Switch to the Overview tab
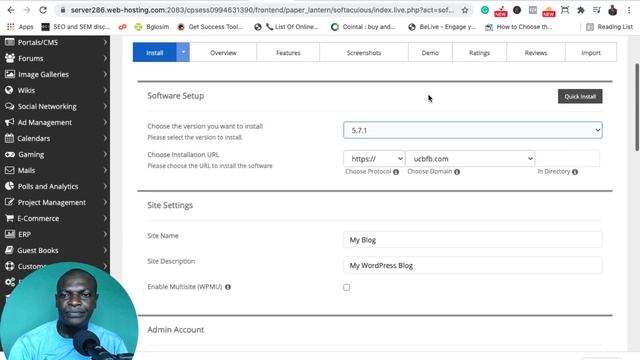Image resolution: width=640 pixels, height=360 pixels. coord(223,53)
